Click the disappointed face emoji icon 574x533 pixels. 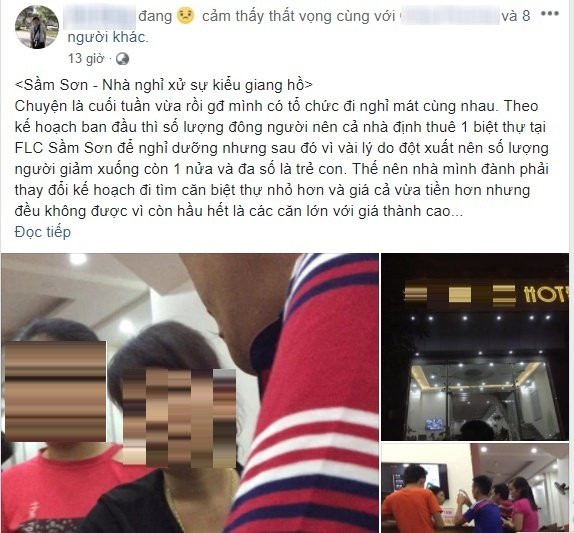click(x=186, y=16)
